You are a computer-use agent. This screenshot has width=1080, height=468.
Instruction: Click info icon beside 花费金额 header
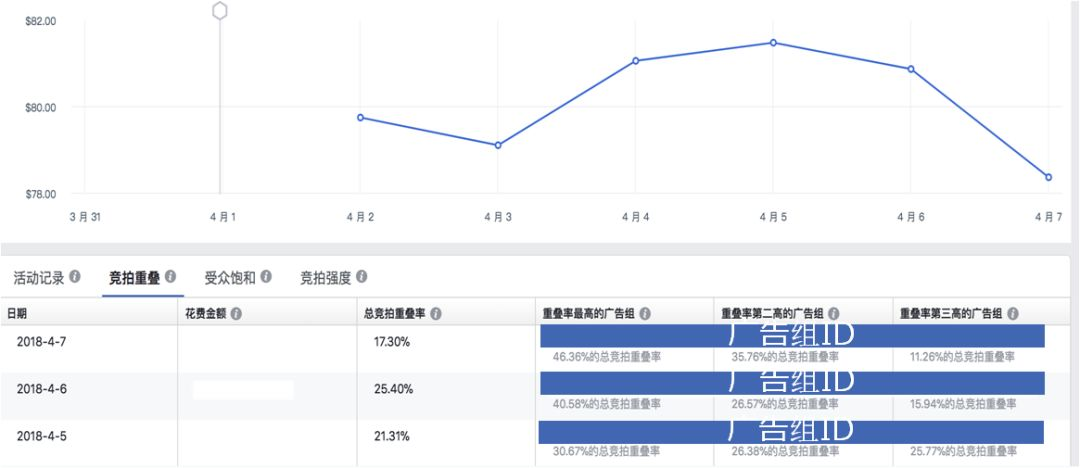236,314
